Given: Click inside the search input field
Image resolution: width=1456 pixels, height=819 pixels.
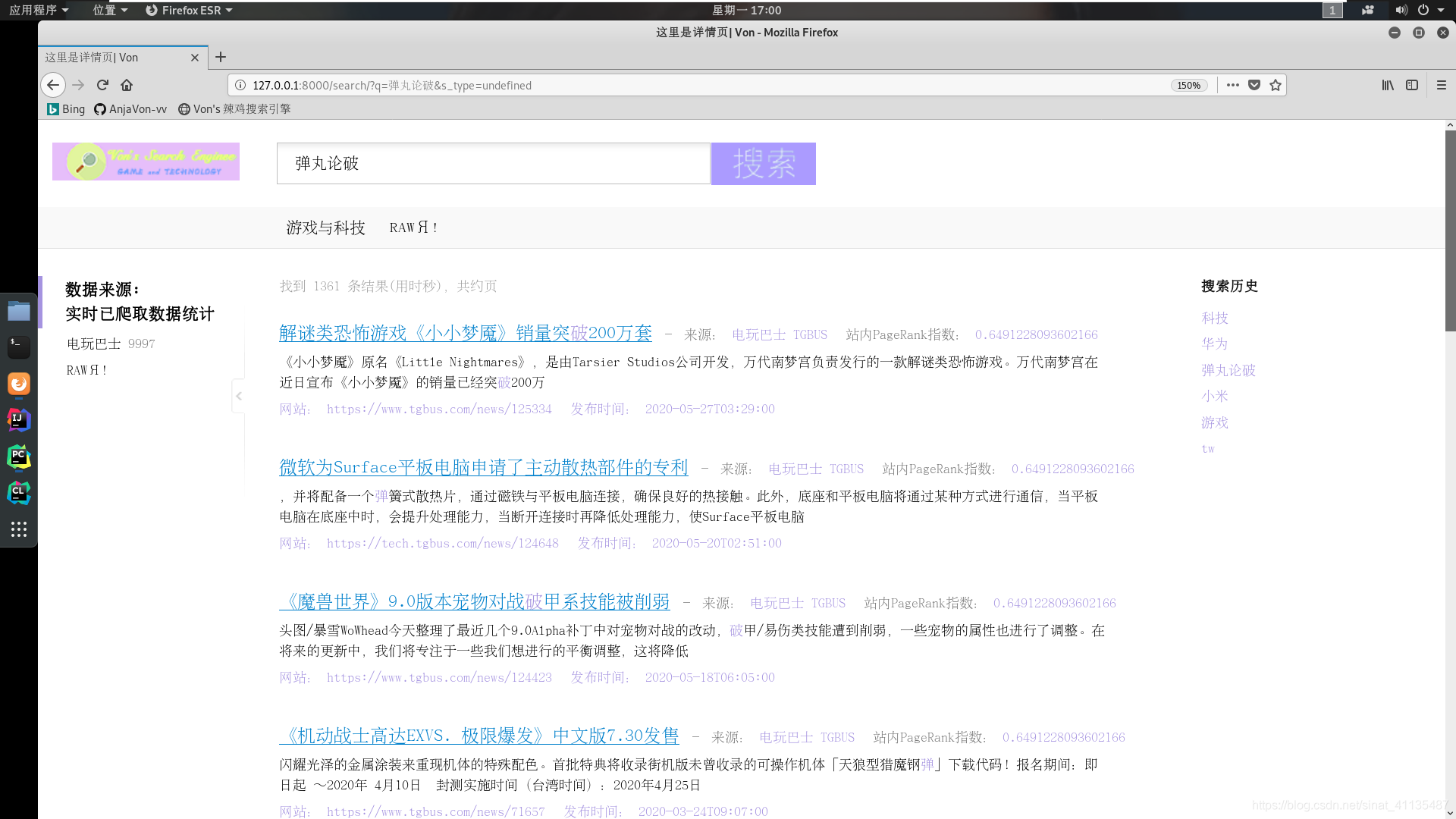Looking at the screenshot, I should (x=492, y=163).
